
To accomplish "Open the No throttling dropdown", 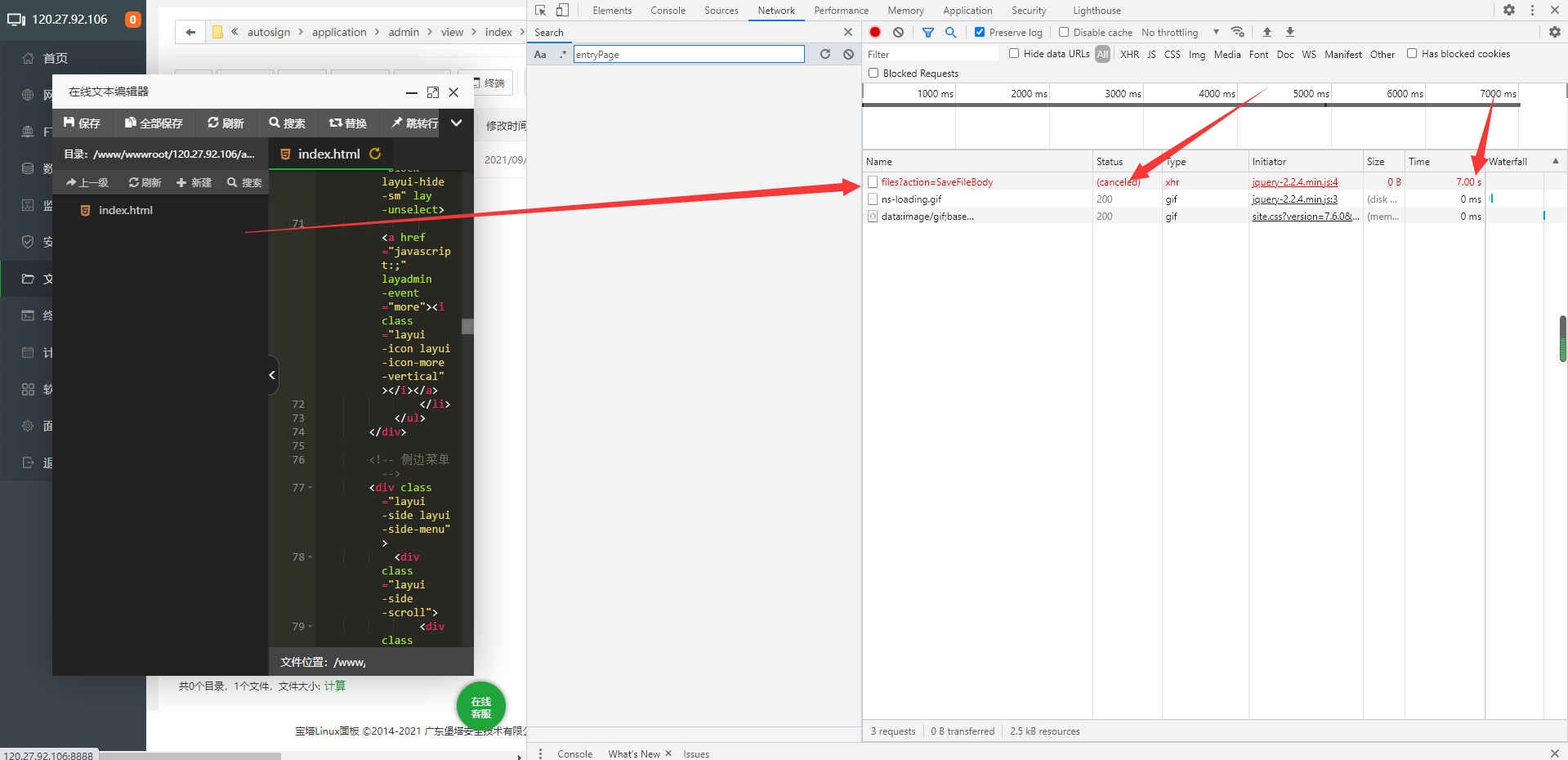I will [x=1180, y=32].
